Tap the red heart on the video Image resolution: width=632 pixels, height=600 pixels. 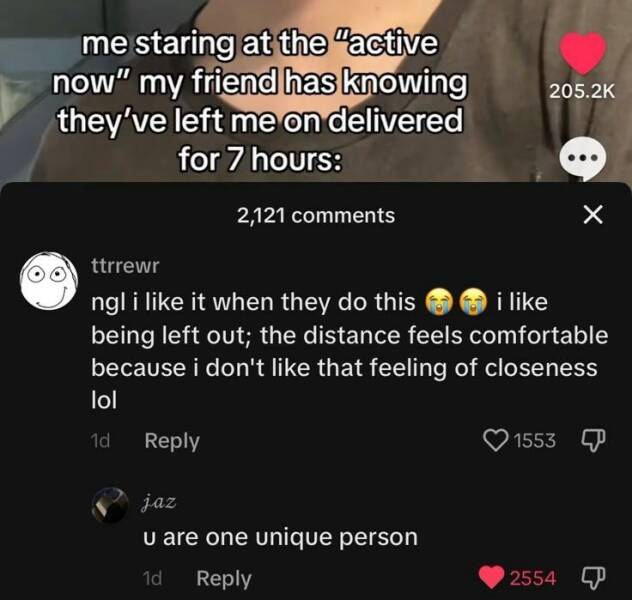[x=583, y=54]
